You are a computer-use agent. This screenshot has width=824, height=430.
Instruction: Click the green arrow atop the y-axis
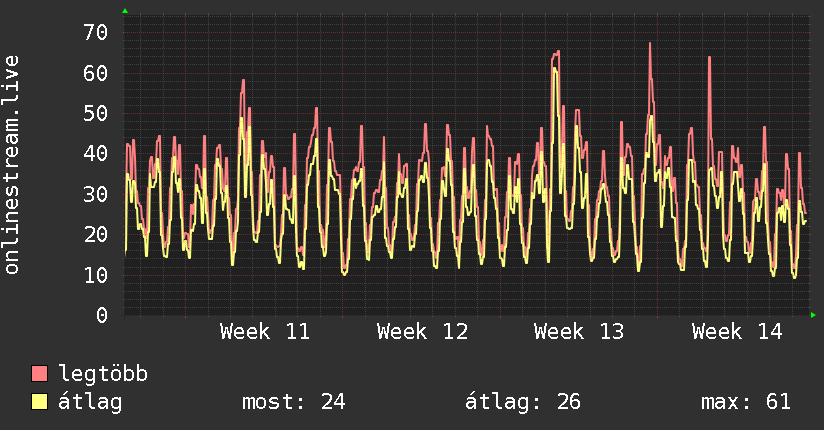pos(125,11)
